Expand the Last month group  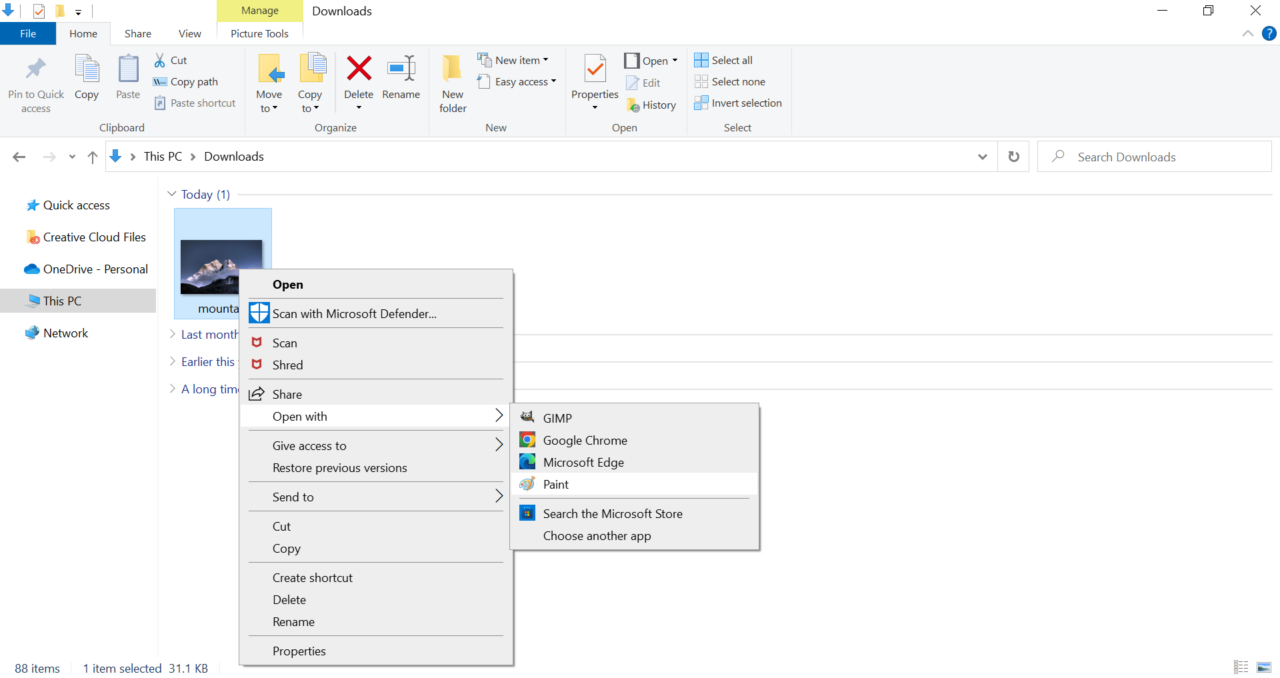[x=172, y=334]
